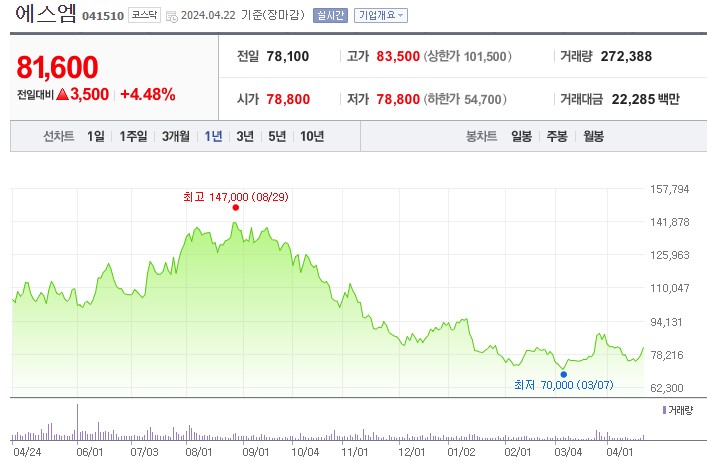
Task: Click the 04/01 date axis label
Action: 620,452
